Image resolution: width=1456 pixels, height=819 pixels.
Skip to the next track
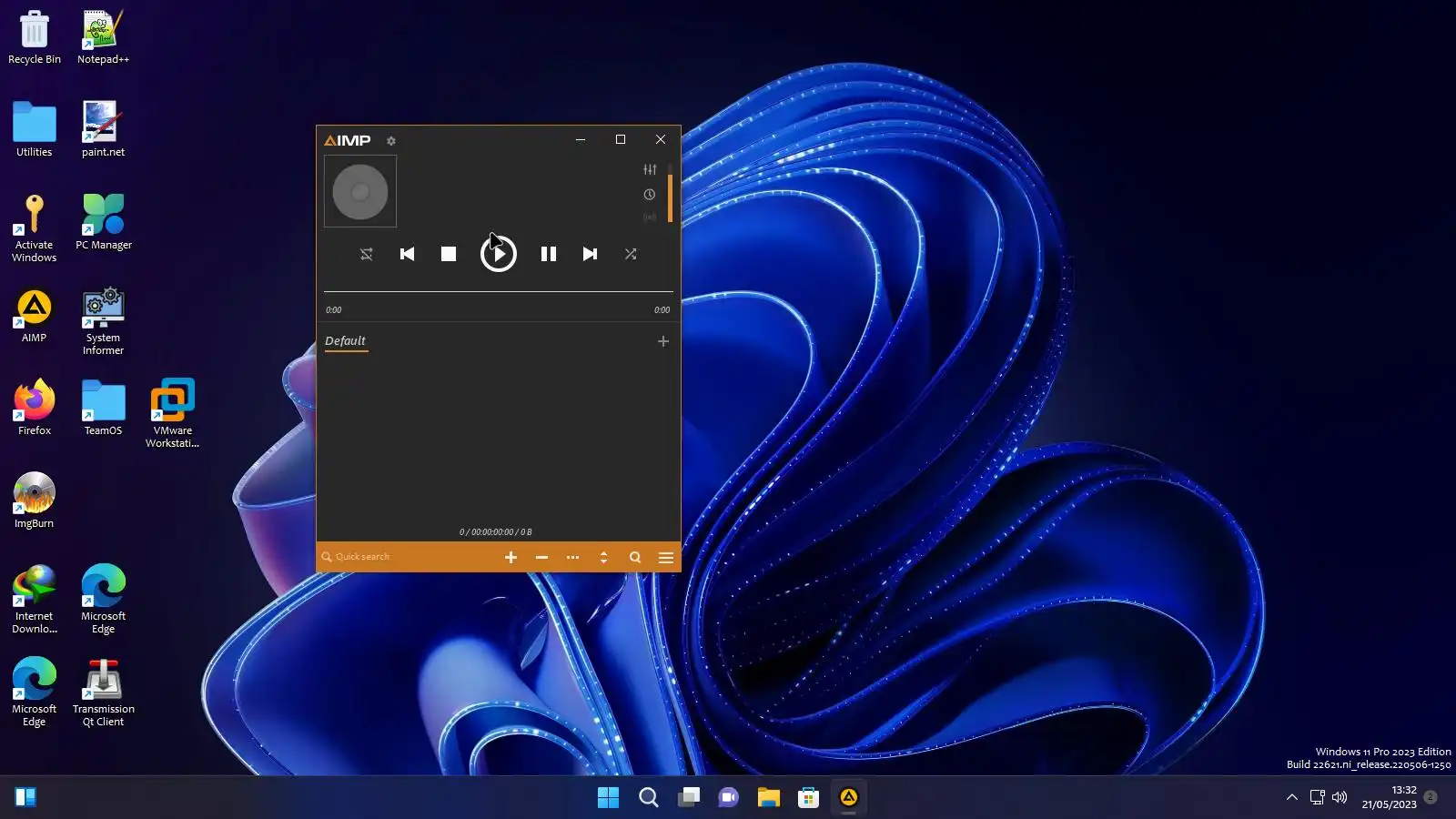click(x=590, y=254)
